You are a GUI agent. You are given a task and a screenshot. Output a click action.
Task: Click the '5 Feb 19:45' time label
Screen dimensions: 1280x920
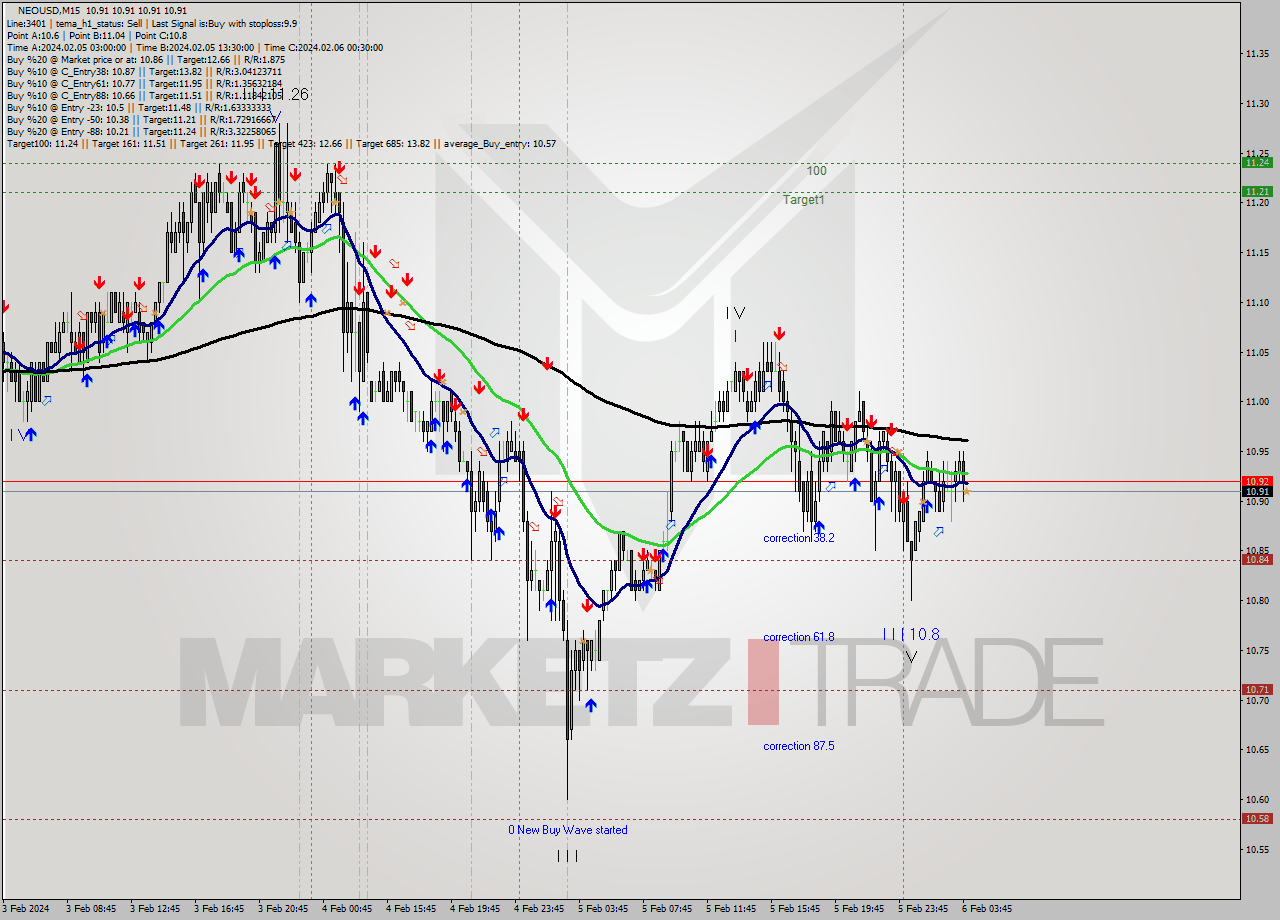857,909
